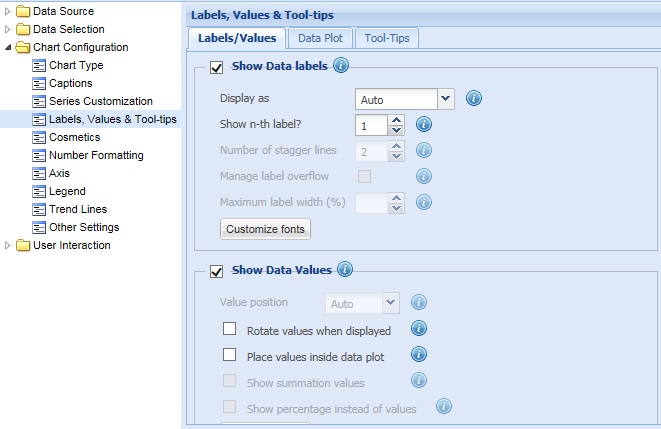The width and height of the screenshot is (661, 429).
Task: Enable Rotate values when displayed checkbox
Action: pyautogui.click(x=230, y=329)
